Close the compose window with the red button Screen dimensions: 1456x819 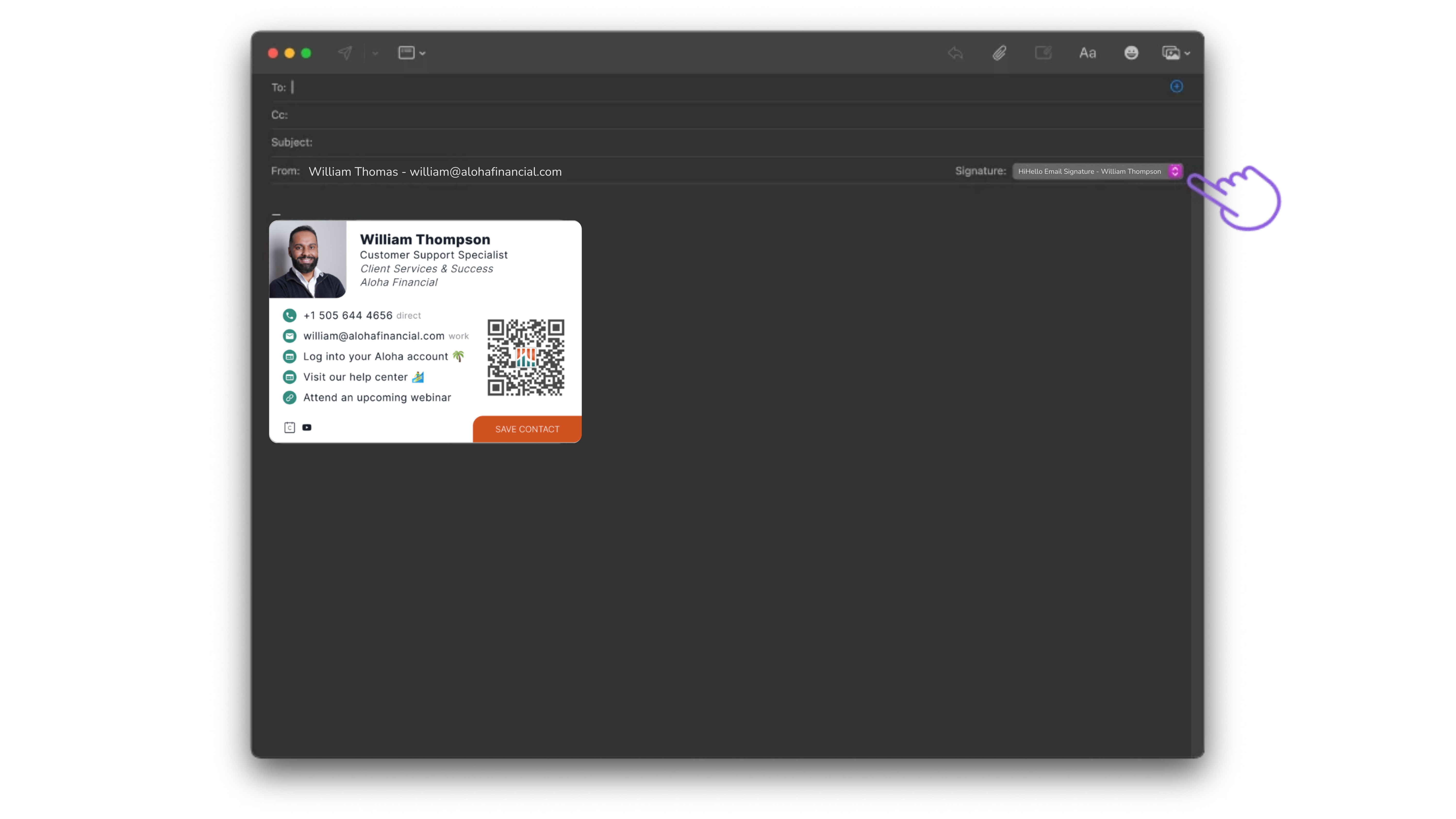coord(273,53)
